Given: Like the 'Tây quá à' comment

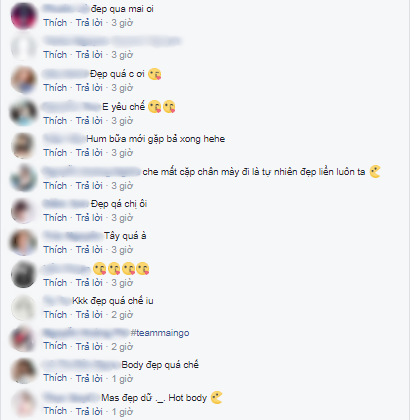Looking at the screenshot, I should tap(55, 250).
